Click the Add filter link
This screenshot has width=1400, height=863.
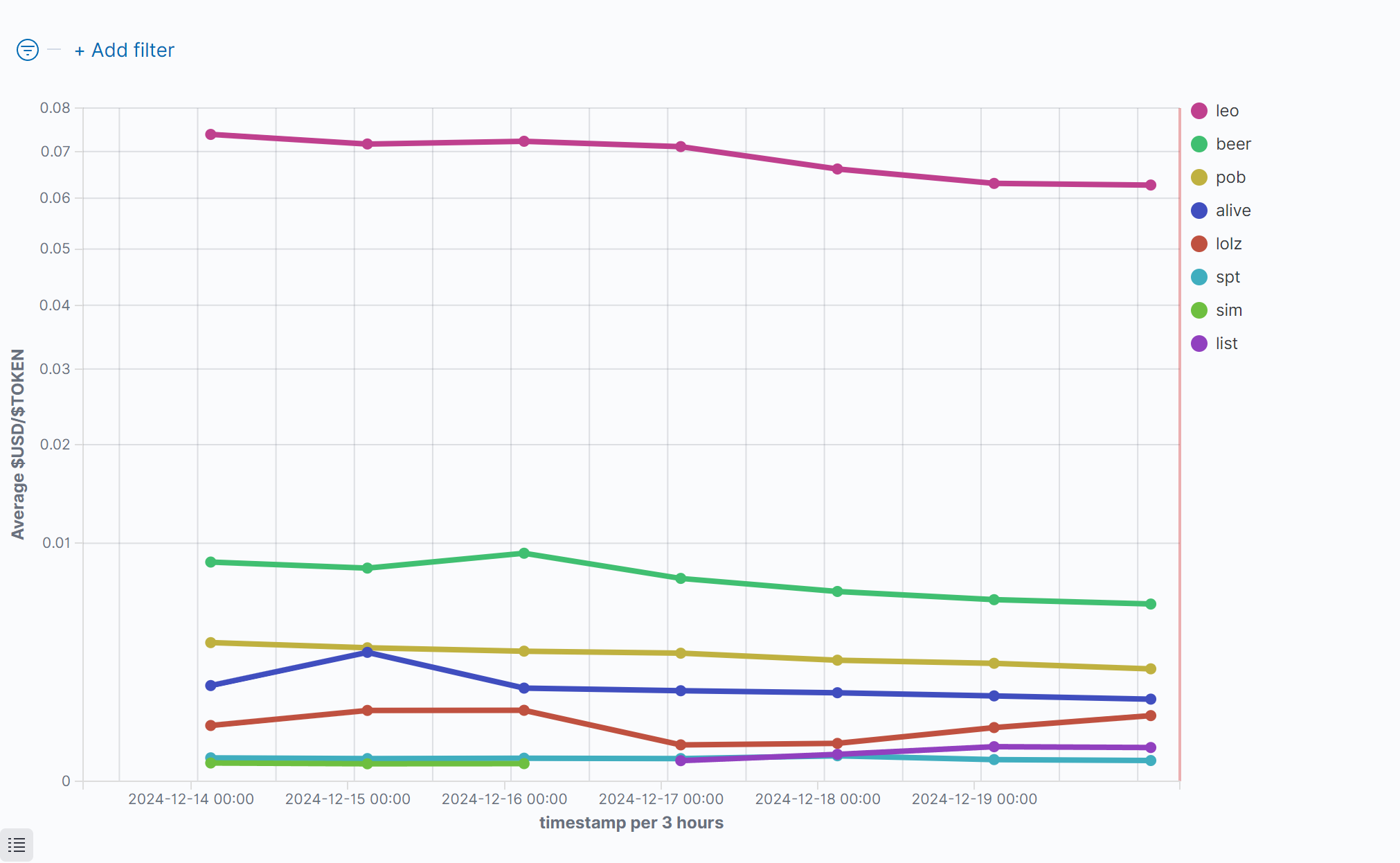(x=125, y=51)
